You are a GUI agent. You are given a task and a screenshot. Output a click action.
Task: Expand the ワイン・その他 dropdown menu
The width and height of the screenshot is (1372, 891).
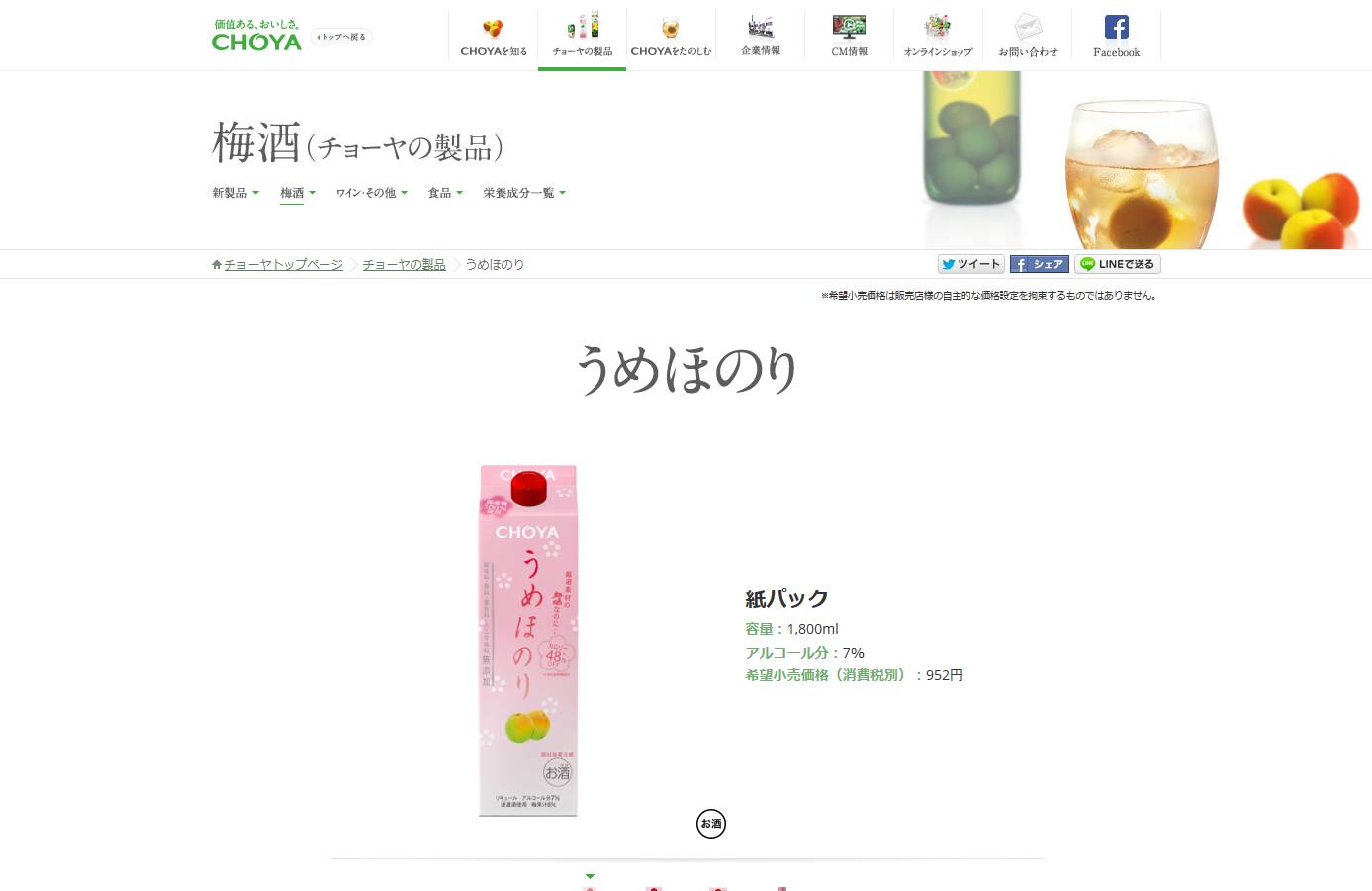coord(372,193)
